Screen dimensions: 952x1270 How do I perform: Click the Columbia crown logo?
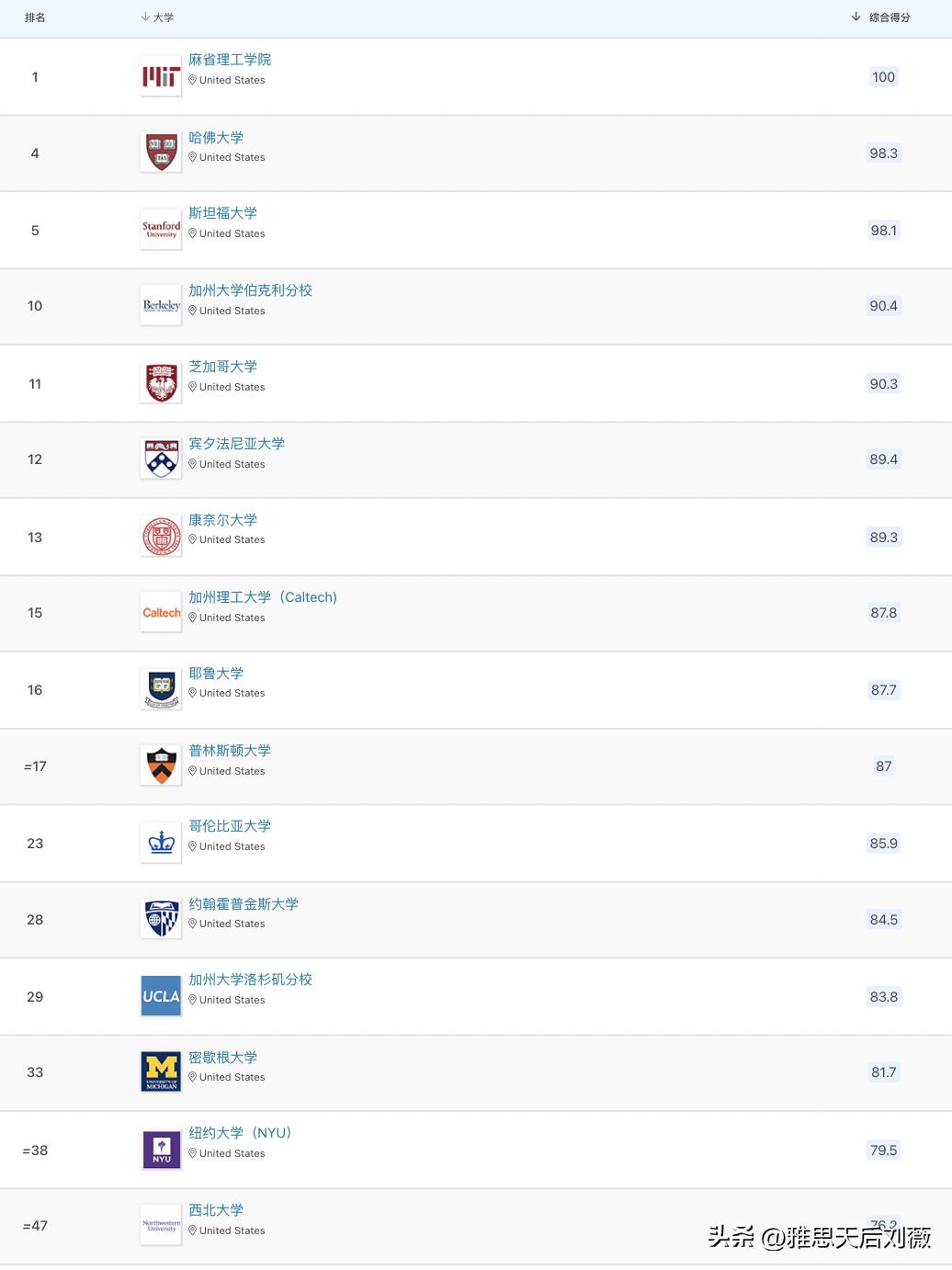tap(161, 843)
